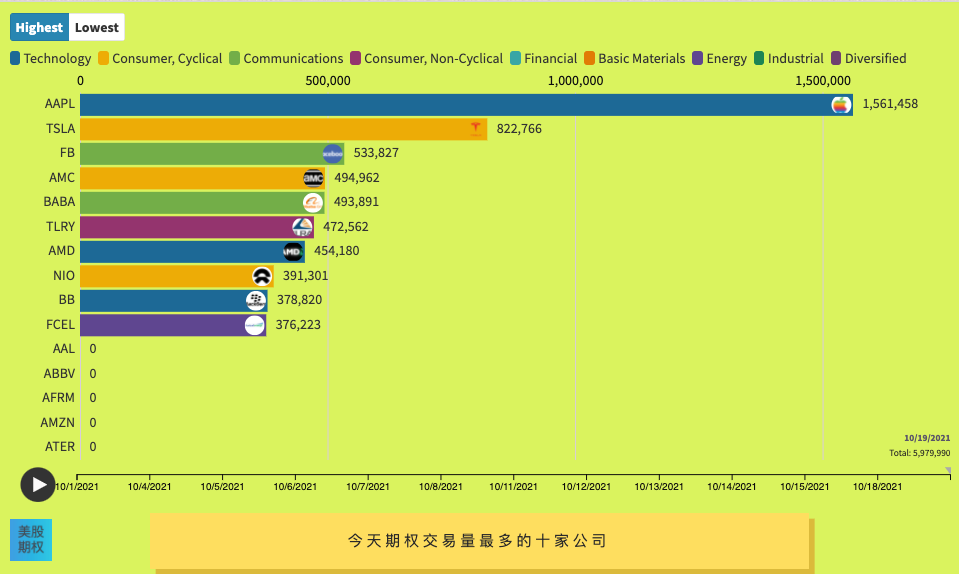Jump timeline to 10/5/2021
The image size is (959, 574).
click(222, 487)
